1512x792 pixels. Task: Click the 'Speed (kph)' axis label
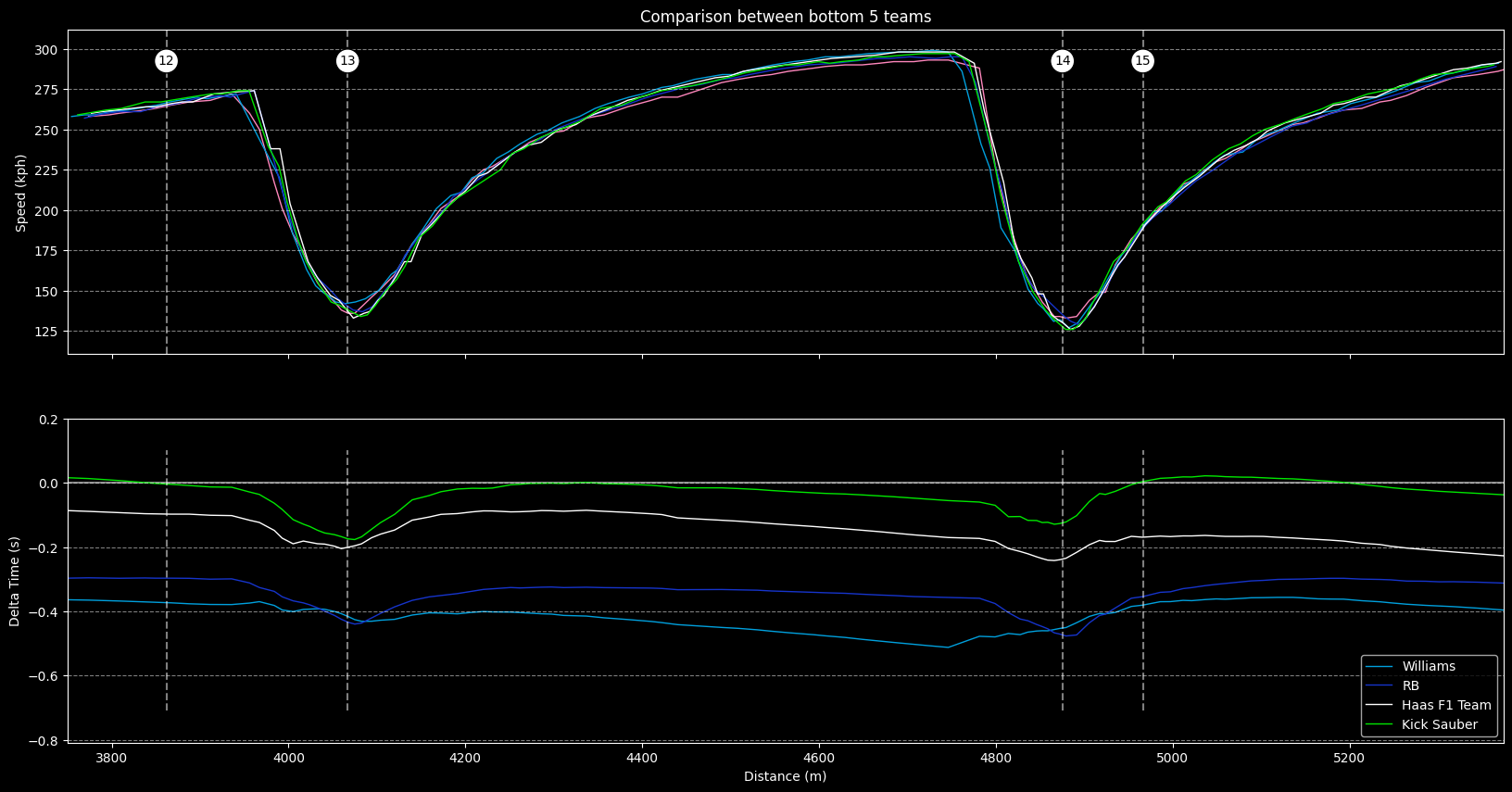click(x=21, y=193)
